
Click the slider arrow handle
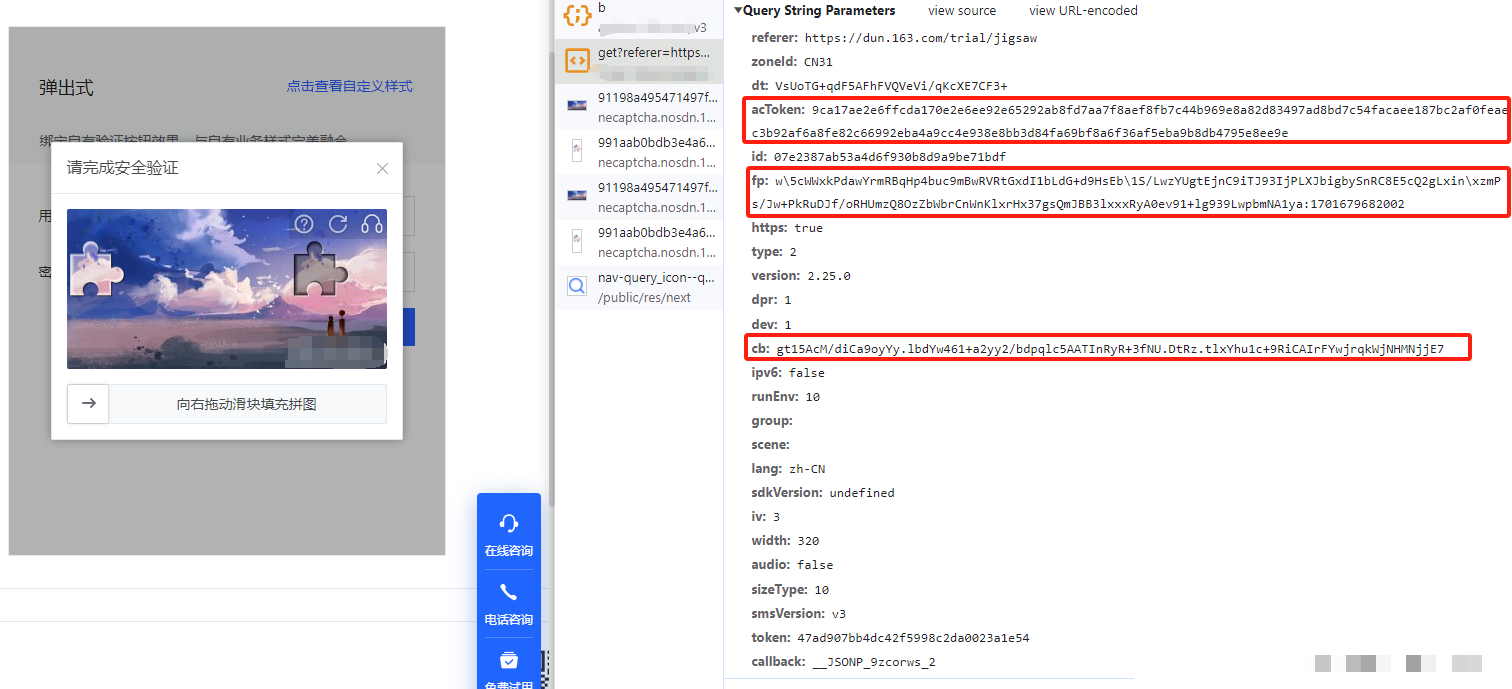point(88,404)
